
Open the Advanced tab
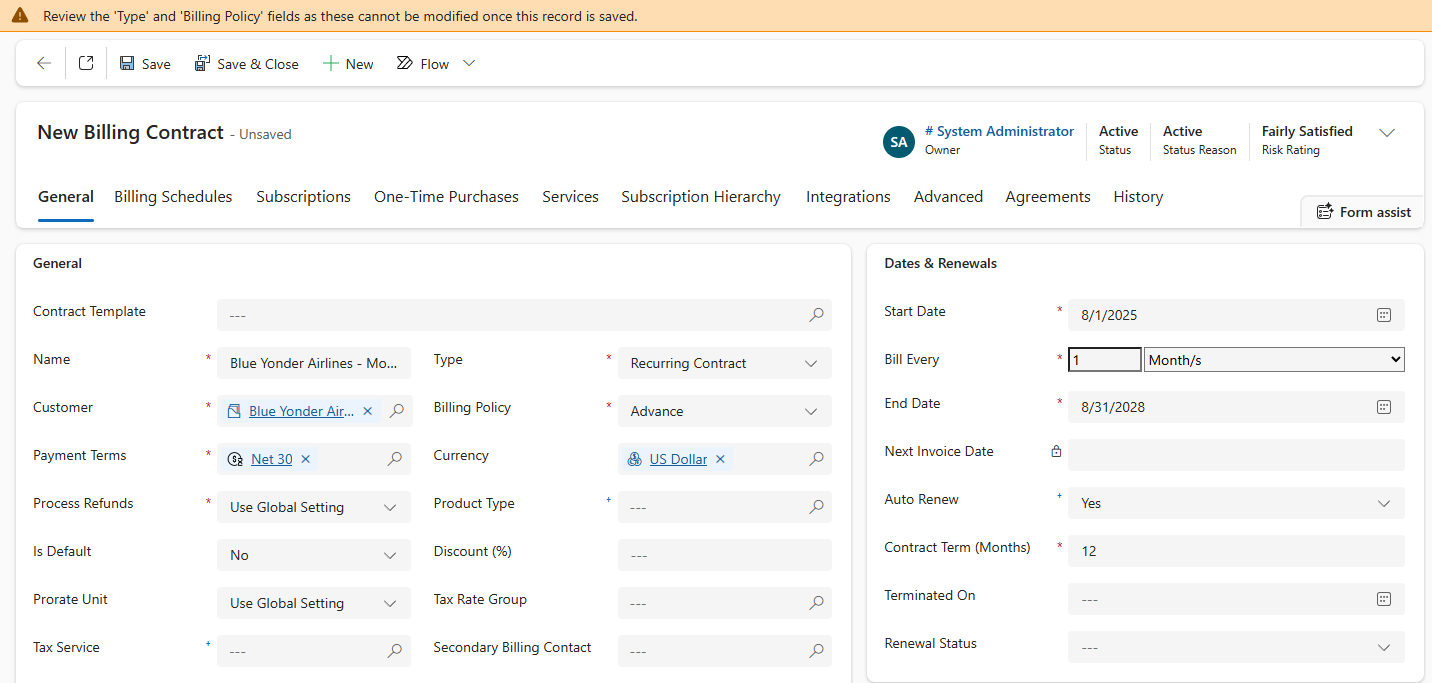point(948,197)
